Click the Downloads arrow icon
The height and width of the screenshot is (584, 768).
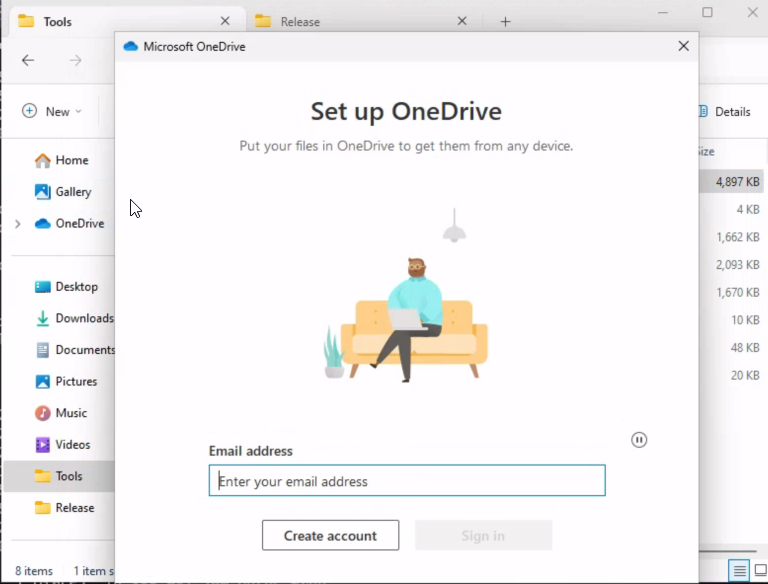[43, 318]
